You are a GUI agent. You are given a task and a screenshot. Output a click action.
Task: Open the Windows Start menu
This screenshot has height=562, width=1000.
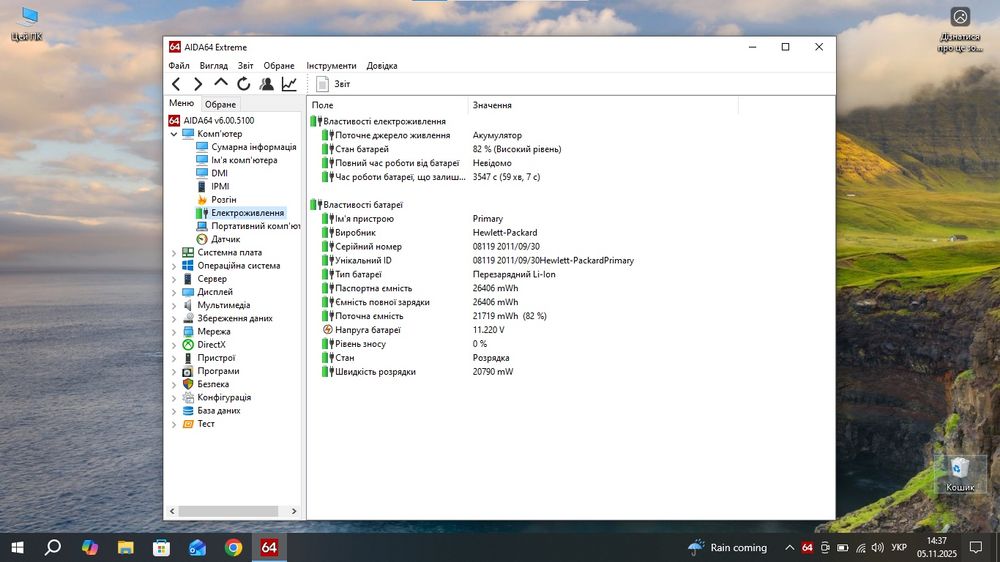[18, 547]
